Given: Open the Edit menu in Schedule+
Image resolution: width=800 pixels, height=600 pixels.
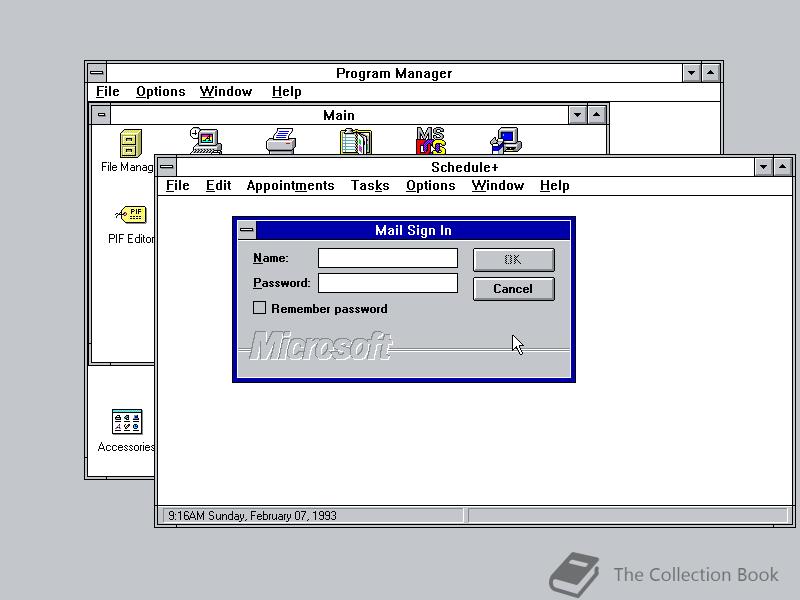Looking at the screenshot, I should click(x=218, y=186).
